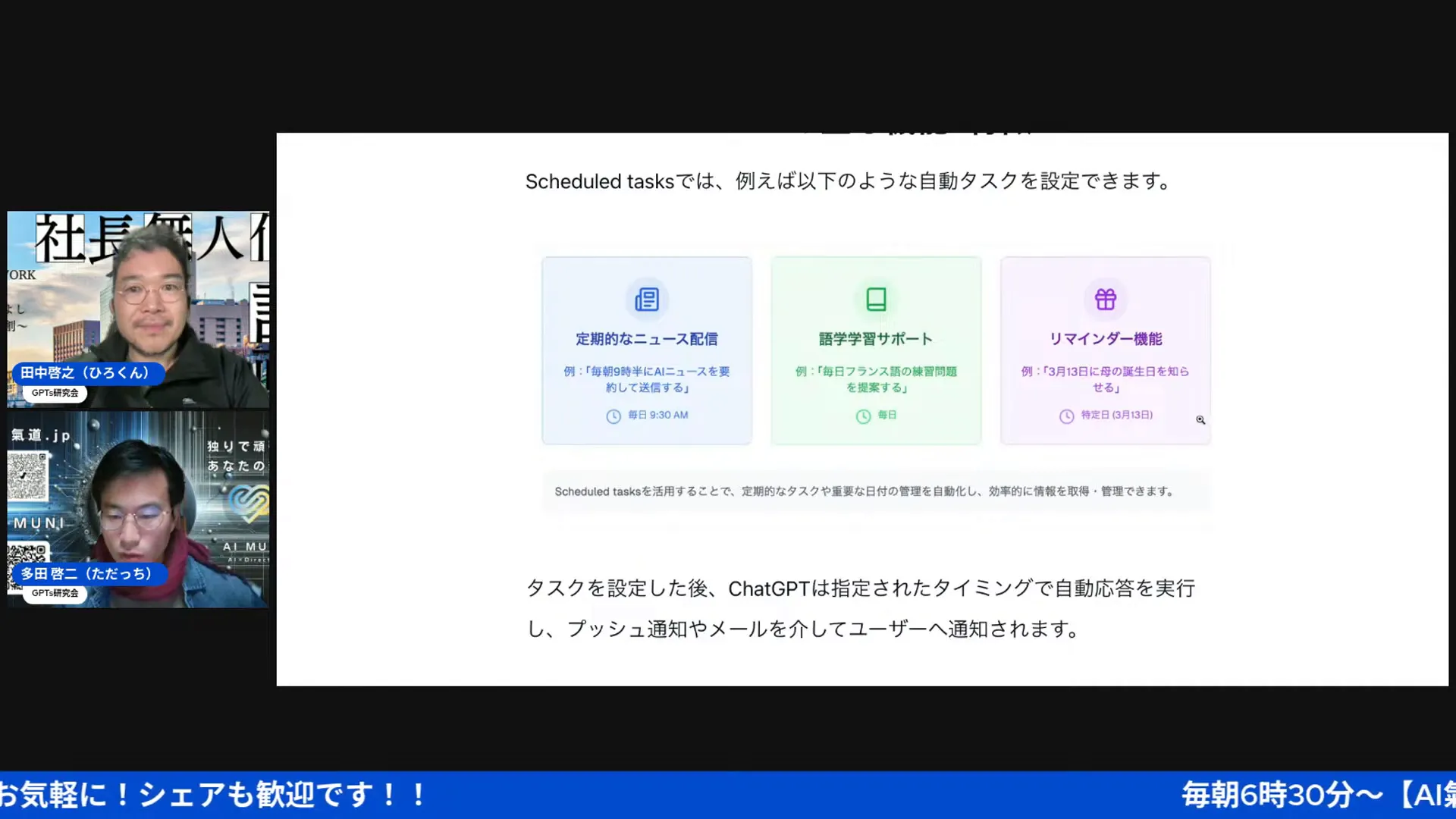Click the grey Scheduled tasks summary note
The image size is (1456, 819).
coord(876,491)
